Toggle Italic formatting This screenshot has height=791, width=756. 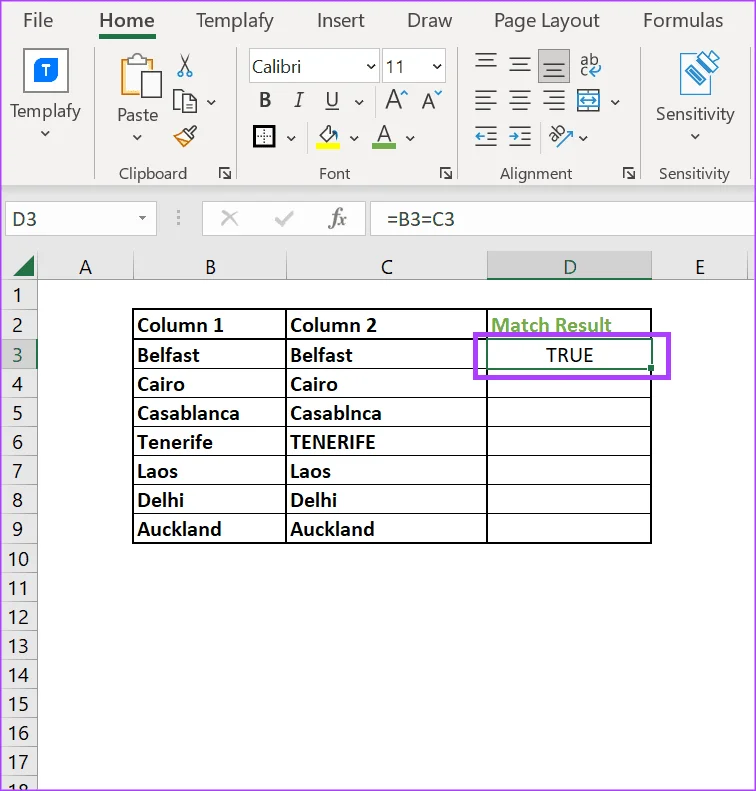[299, 100]
